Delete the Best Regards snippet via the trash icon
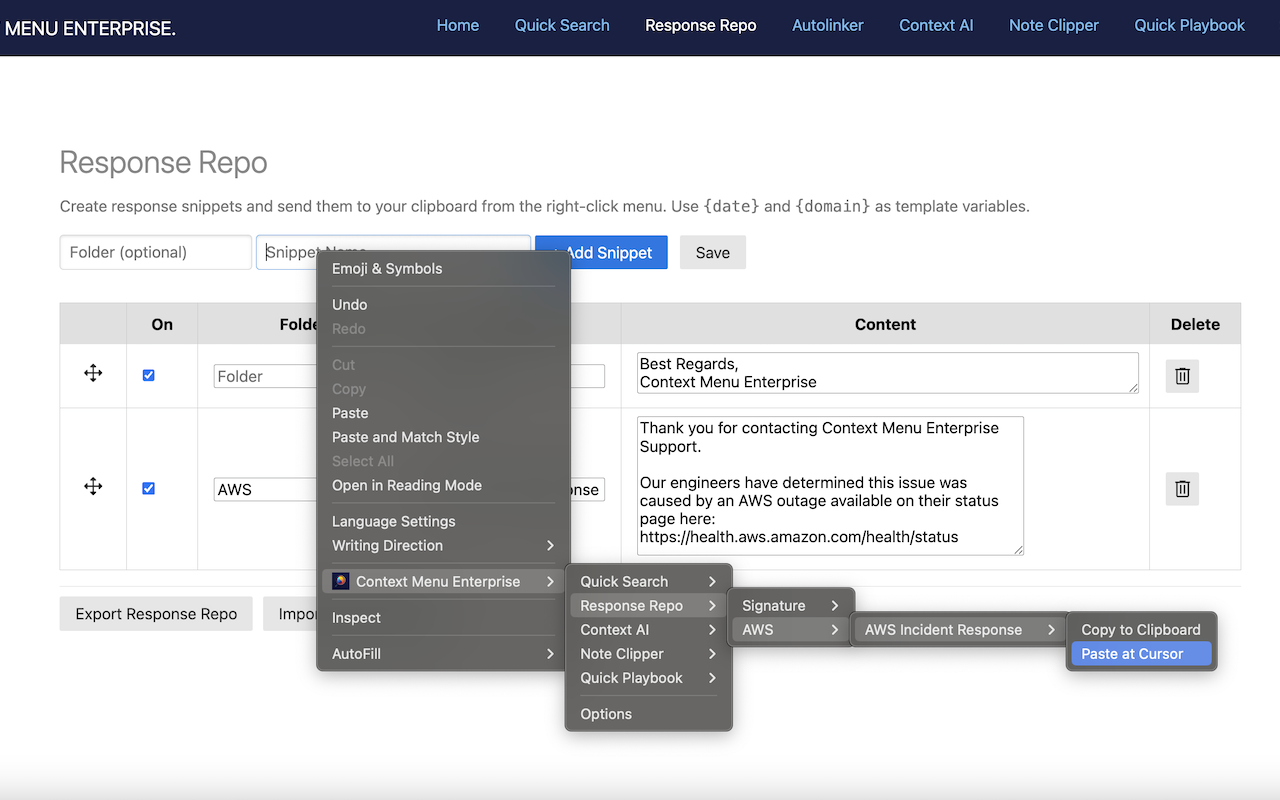 (x=1182, y=376)
